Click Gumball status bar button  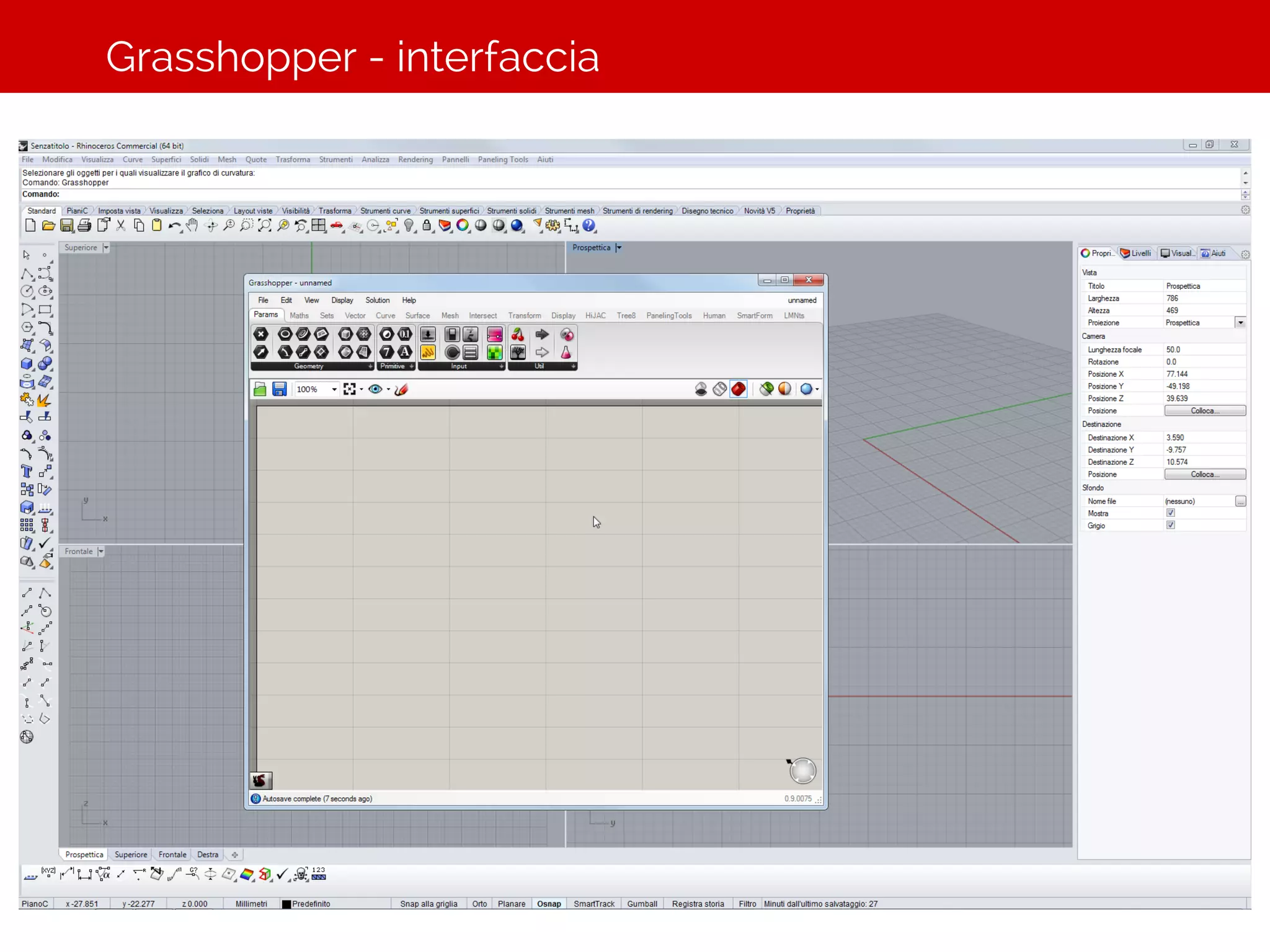pyautogui.click(x=642, y=904)
